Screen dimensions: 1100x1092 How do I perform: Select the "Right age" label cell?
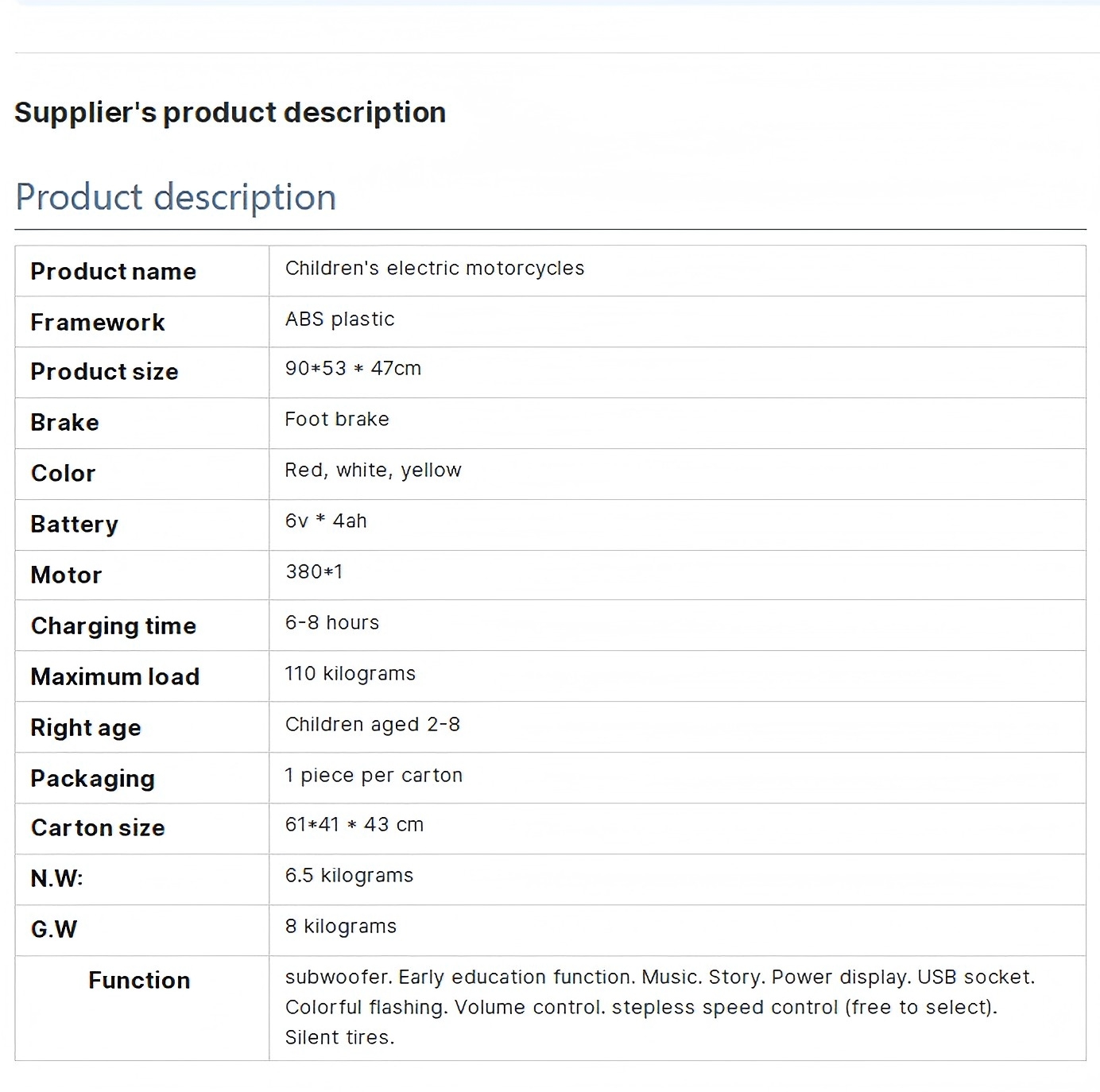[x=86, y=728]
